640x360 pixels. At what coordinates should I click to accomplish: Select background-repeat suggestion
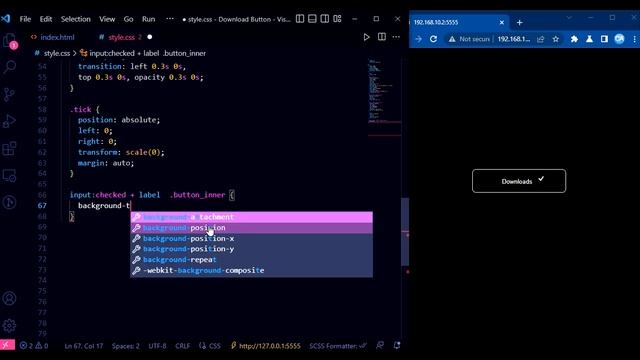[x=251, y=260]
